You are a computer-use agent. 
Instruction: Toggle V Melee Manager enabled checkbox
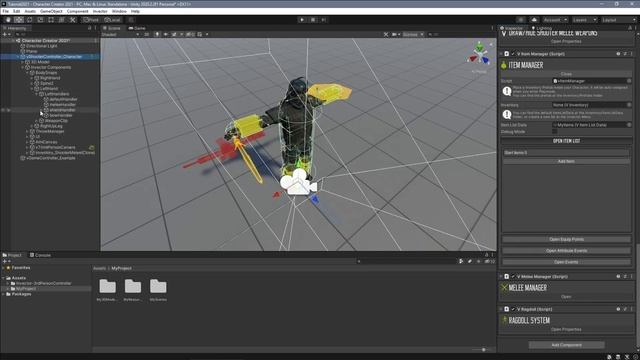pos(513,277)
